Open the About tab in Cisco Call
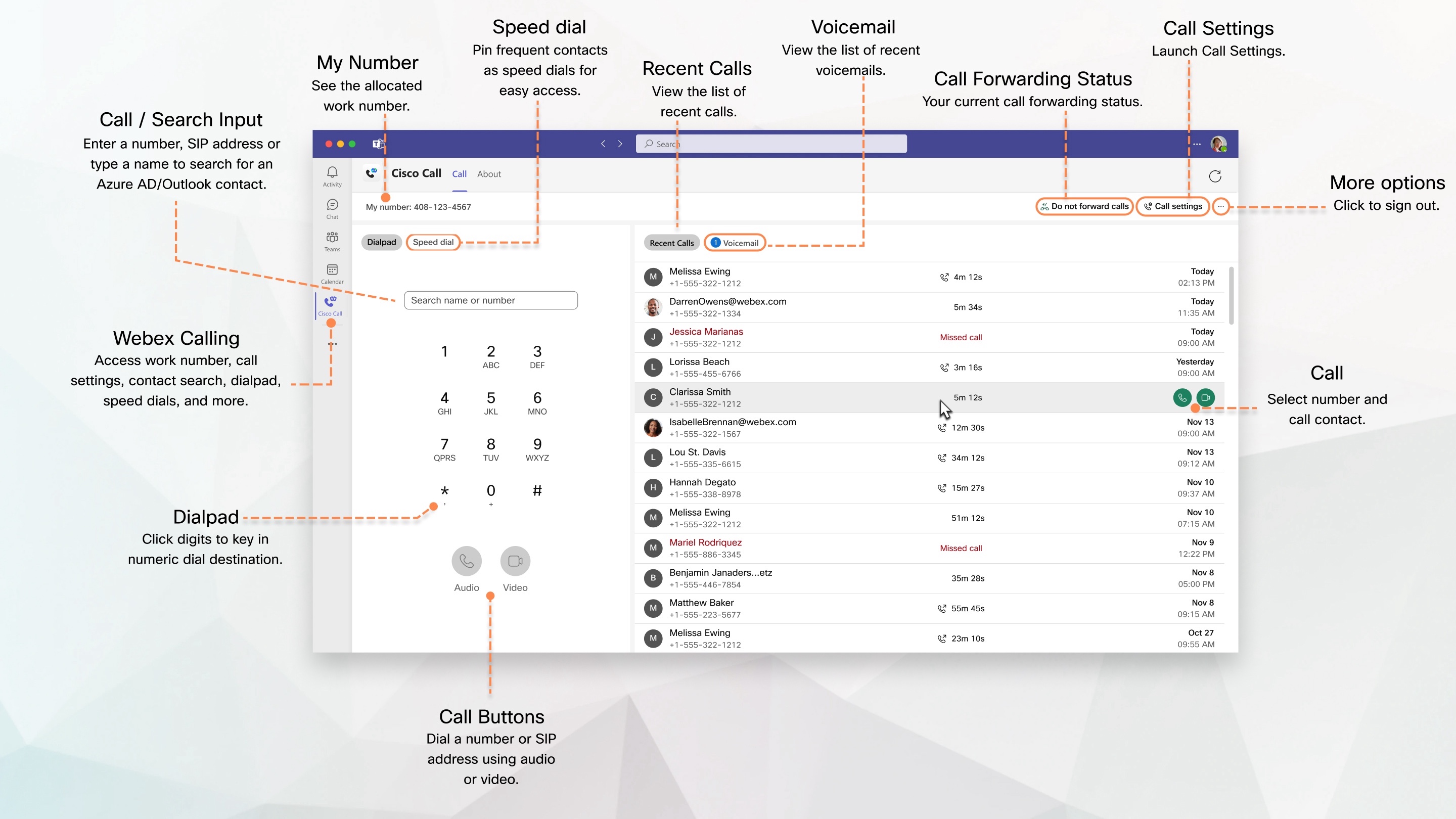 tap(489, 173)
